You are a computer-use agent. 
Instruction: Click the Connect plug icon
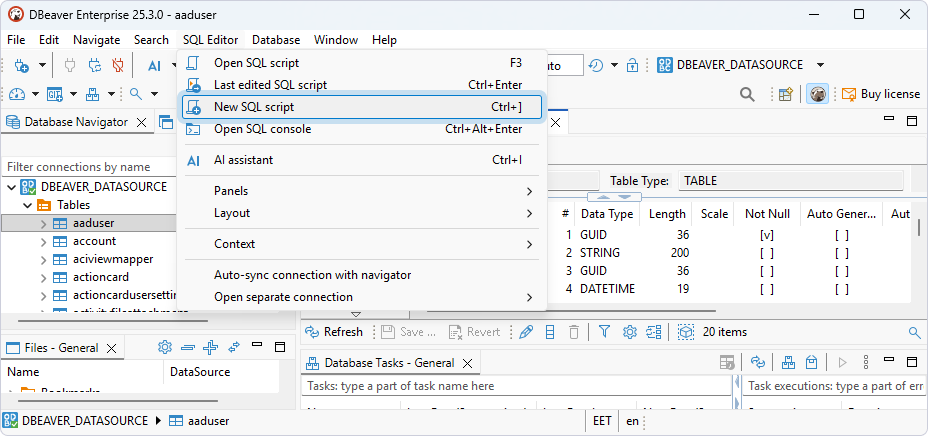[70, 65]
